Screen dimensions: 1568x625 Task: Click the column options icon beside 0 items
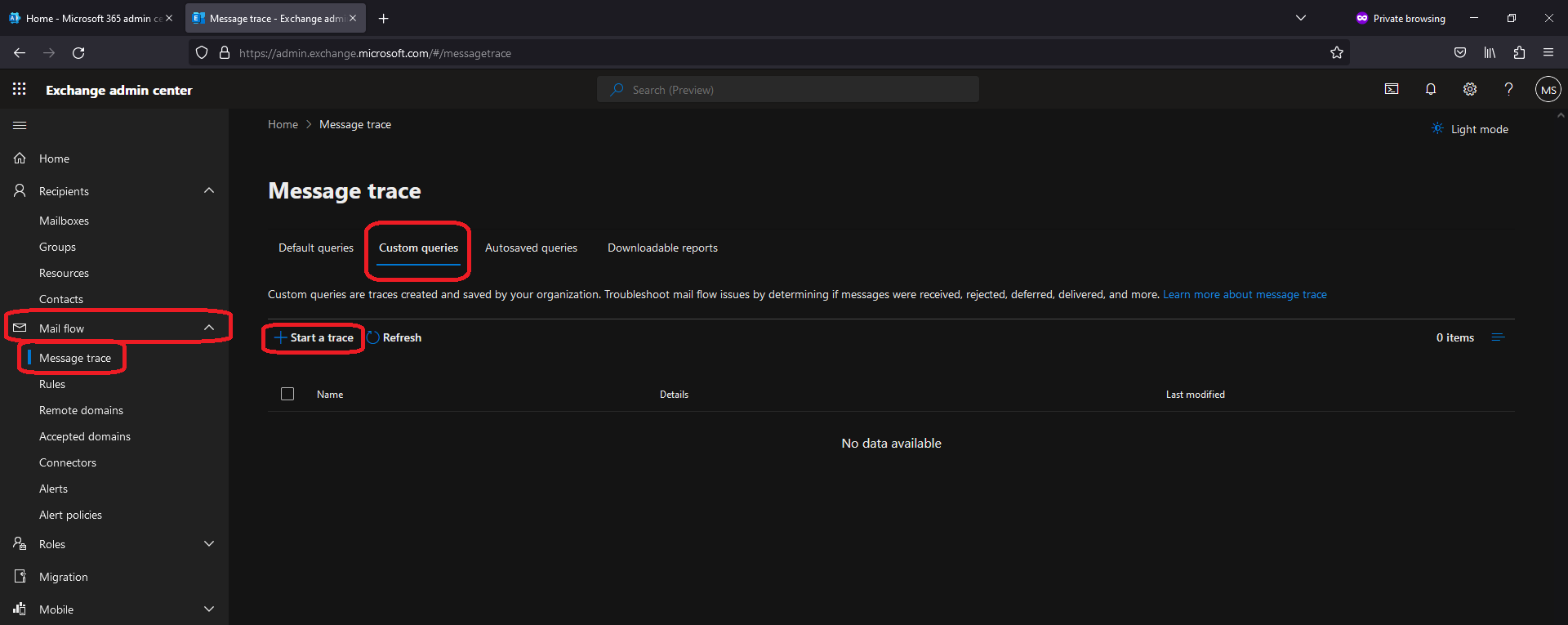click(x=1498, y=337)
